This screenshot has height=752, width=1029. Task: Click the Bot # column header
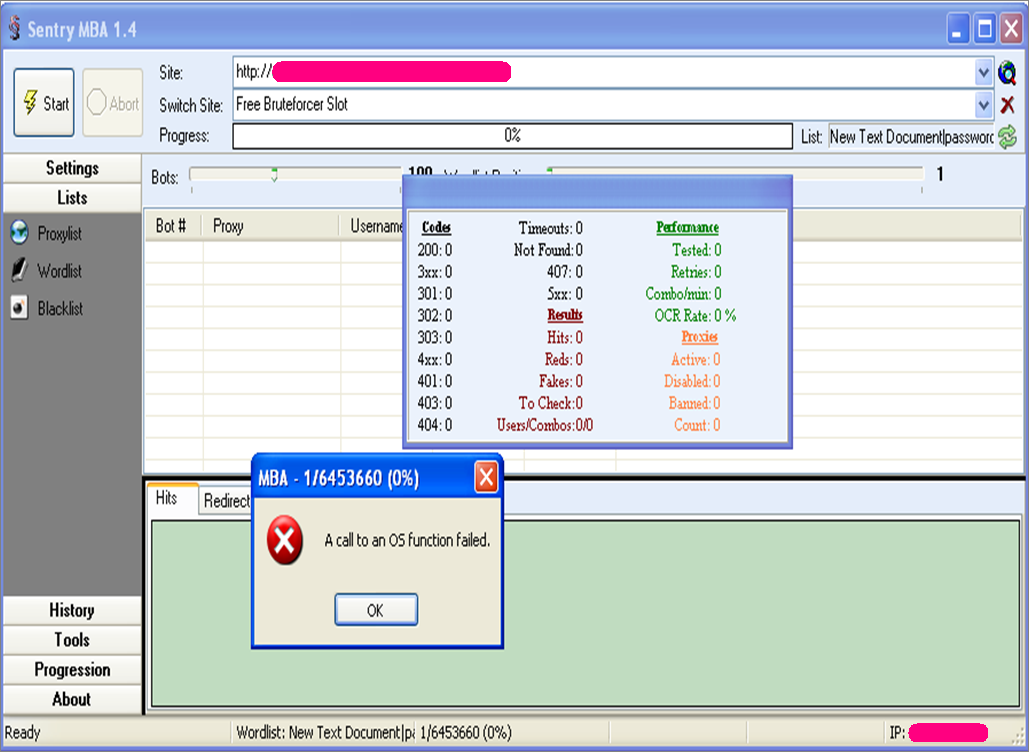(173, 226)
